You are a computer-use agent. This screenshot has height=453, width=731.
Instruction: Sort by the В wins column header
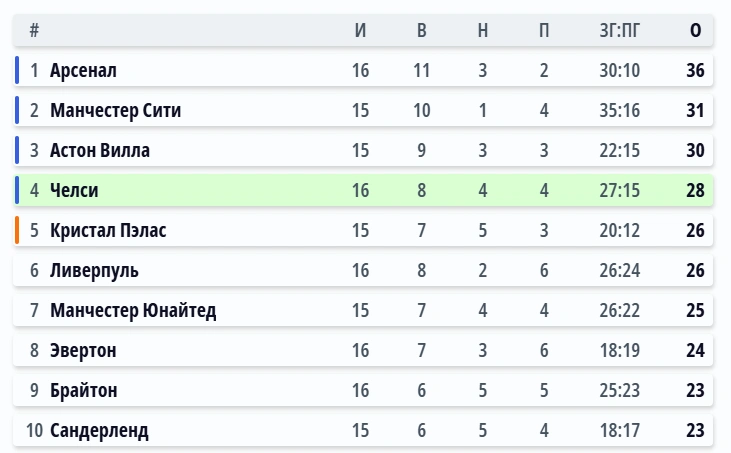point(422,31)
